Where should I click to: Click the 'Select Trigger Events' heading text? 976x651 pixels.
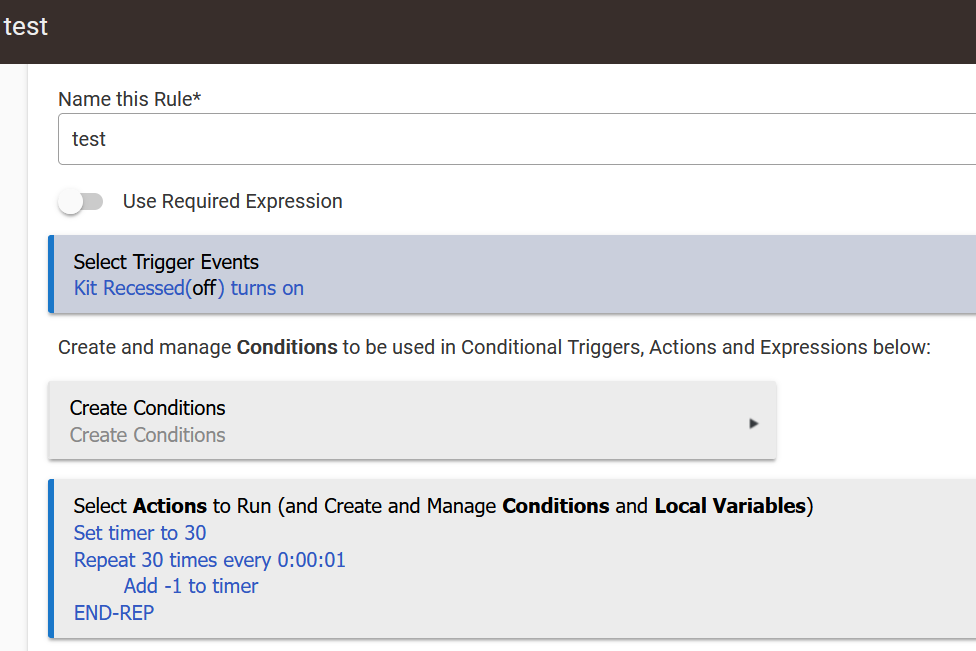166,262
